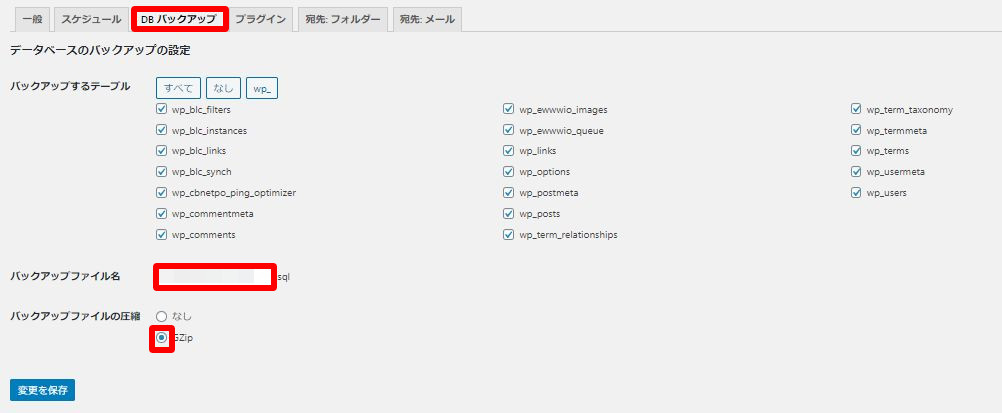Viewport: 1002px width, 413px height.
Task: Toggle the wp_ewwwio_images checkbox
Action: click(x=509, y=109)
